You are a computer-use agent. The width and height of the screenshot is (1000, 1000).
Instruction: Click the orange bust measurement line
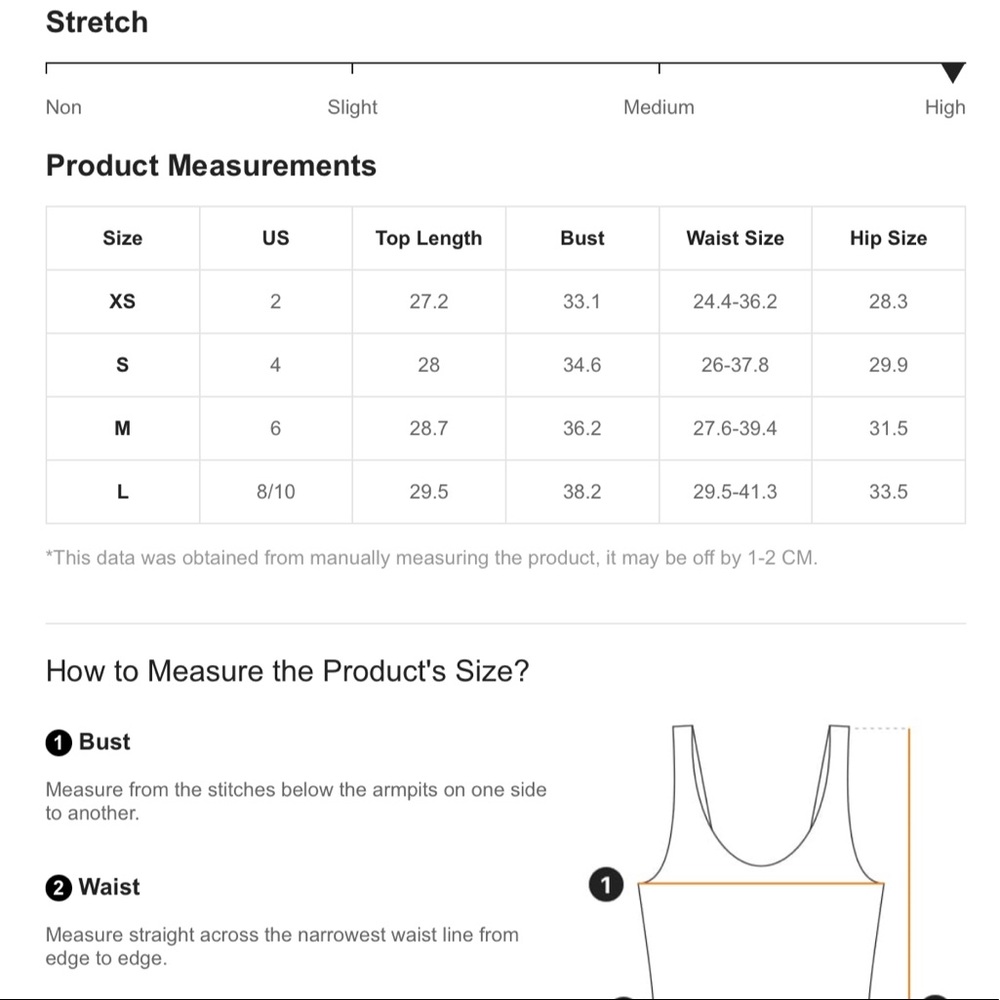coord(761,883)
